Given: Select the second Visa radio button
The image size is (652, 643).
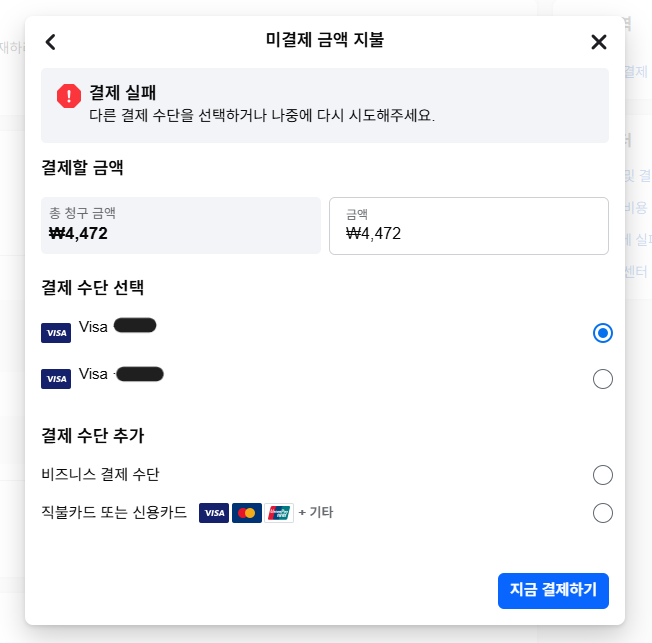Looking at the screenshot, I should point(603,379).
